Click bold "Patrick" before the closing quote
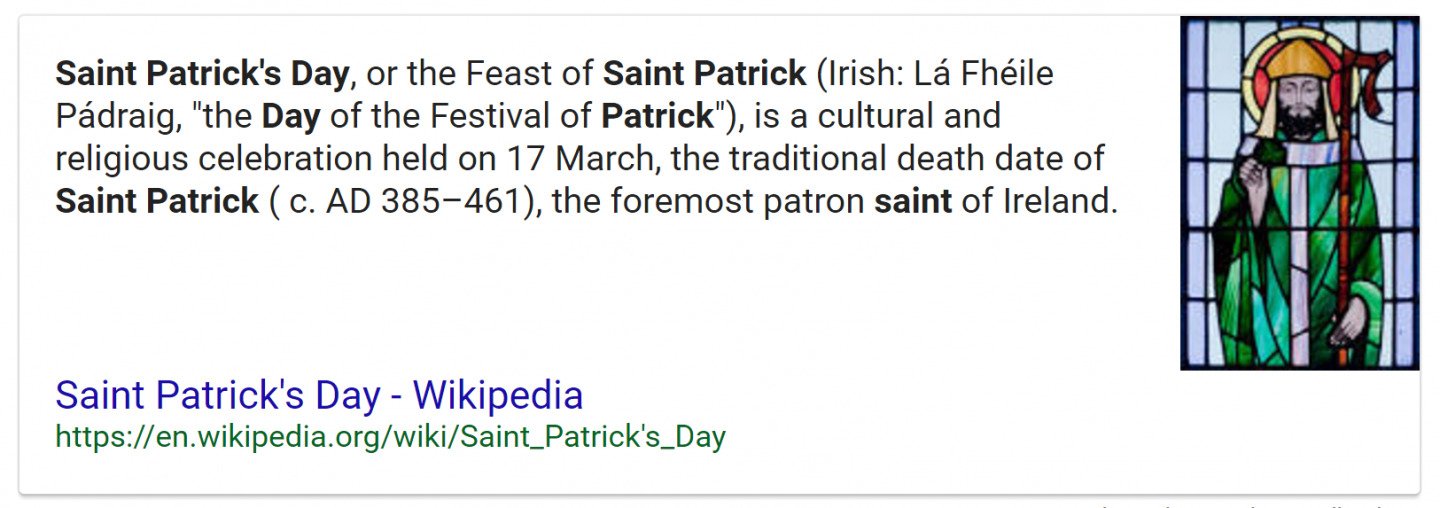Screen dimensions: 1440x508 pyautogui.click(x=657, y=117)
